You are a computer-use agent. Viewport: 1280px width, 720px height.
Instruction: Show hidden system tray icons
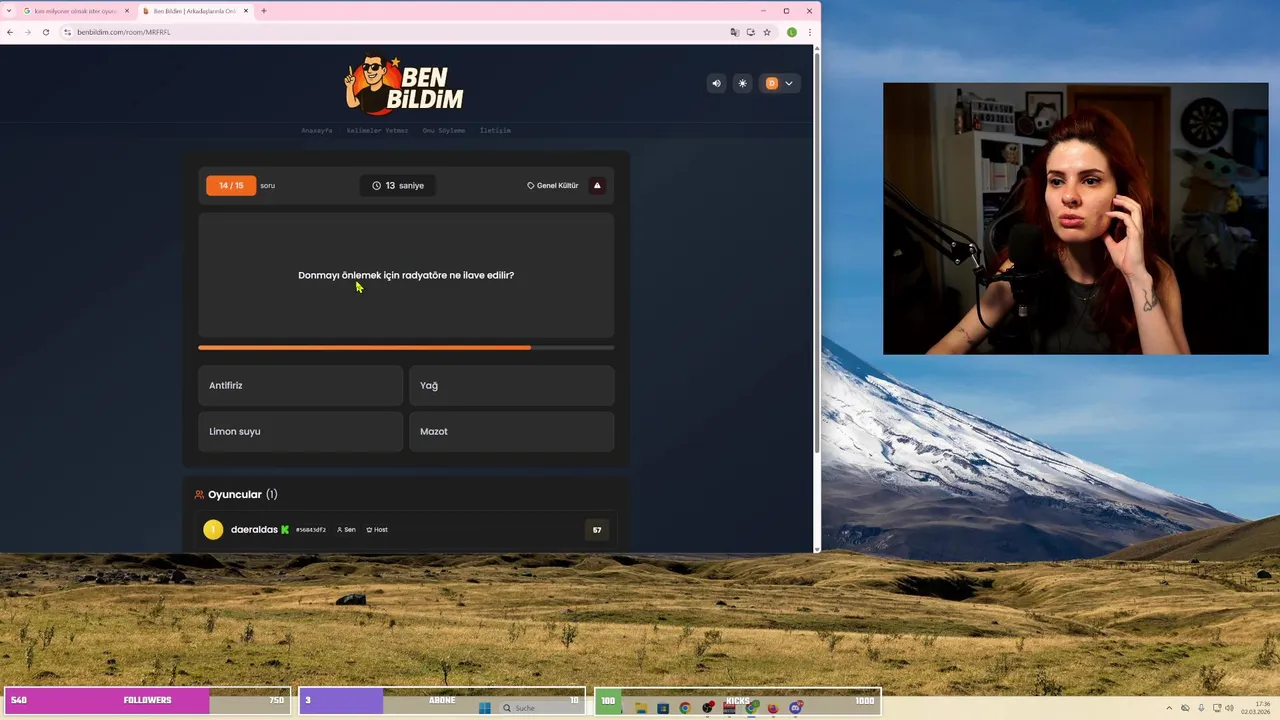click(1169, 708)
